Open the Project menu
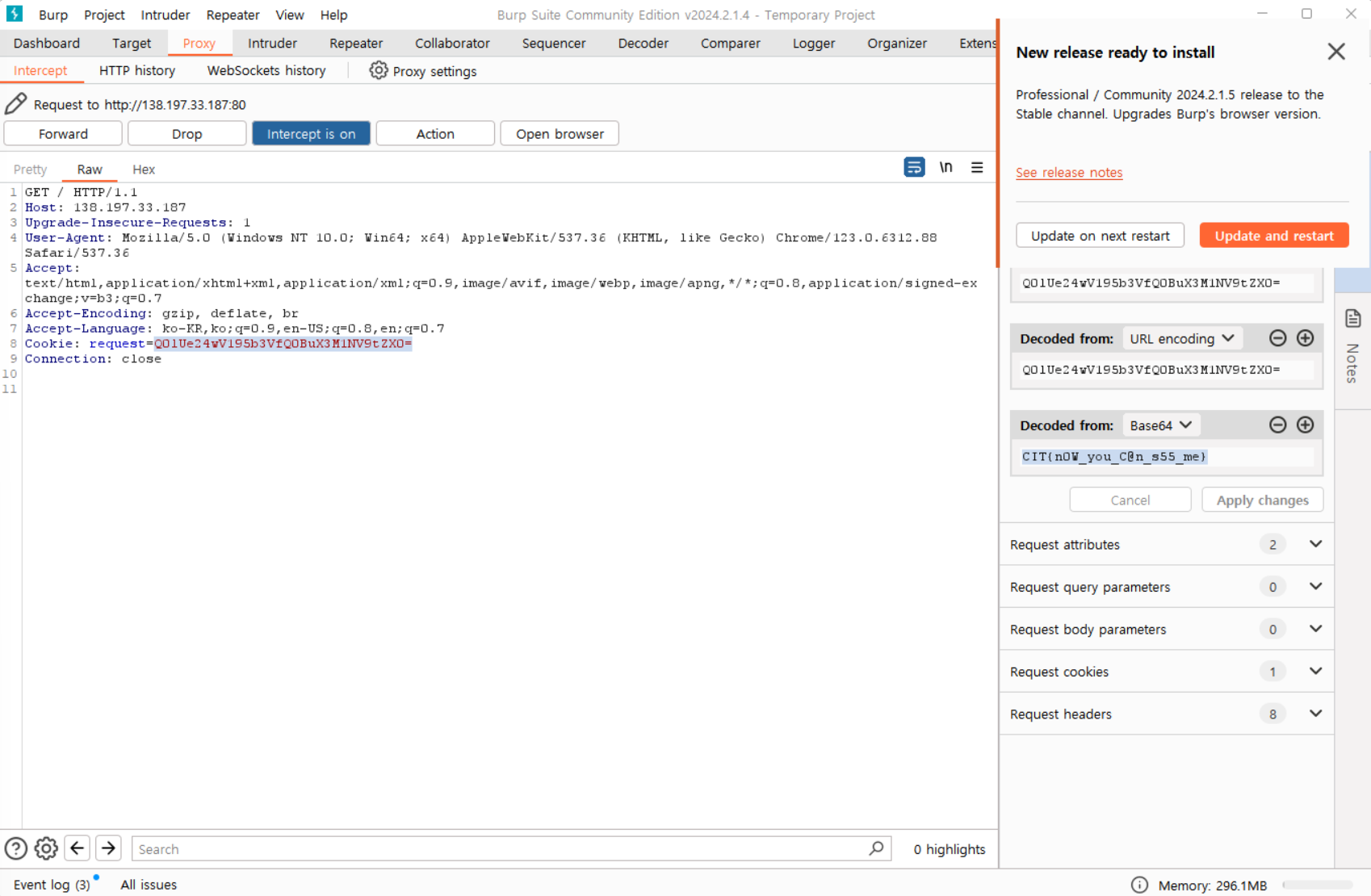This screenshot has width=1371, height=896. (104, 15)
